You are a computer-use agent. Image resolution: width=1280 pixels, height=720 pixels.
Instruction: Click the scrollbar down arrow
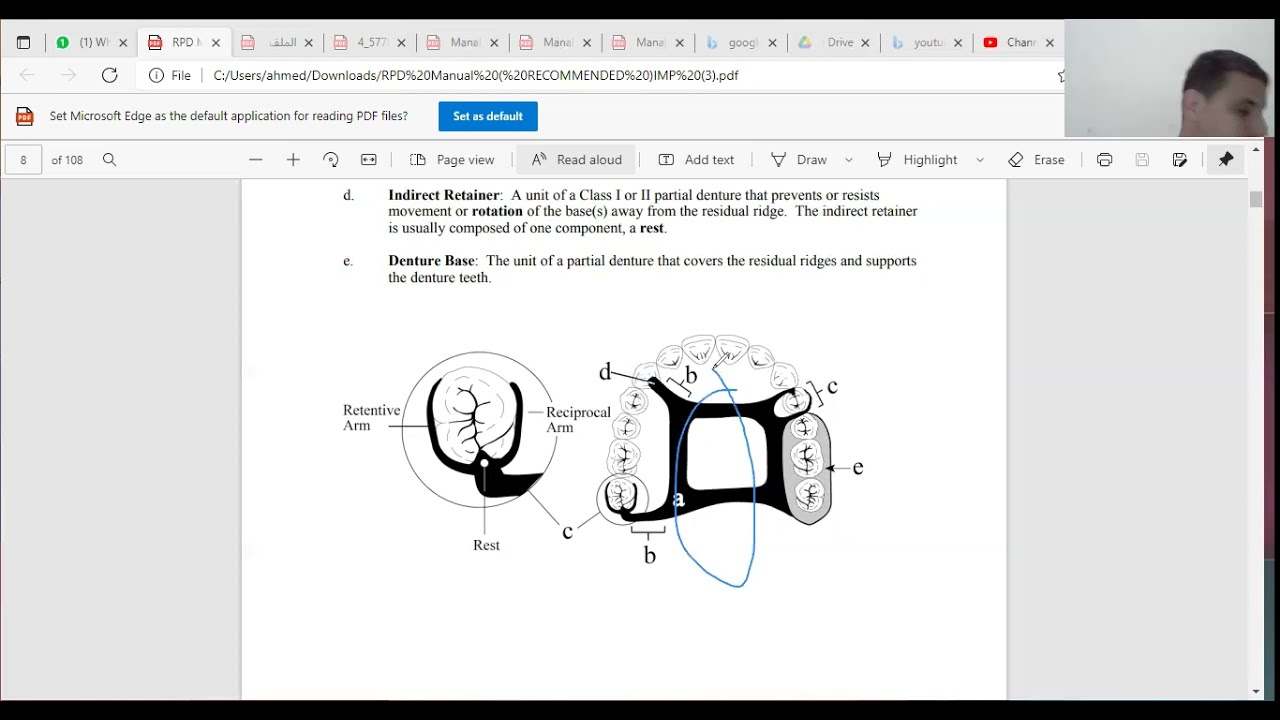tap(1256, 691)
